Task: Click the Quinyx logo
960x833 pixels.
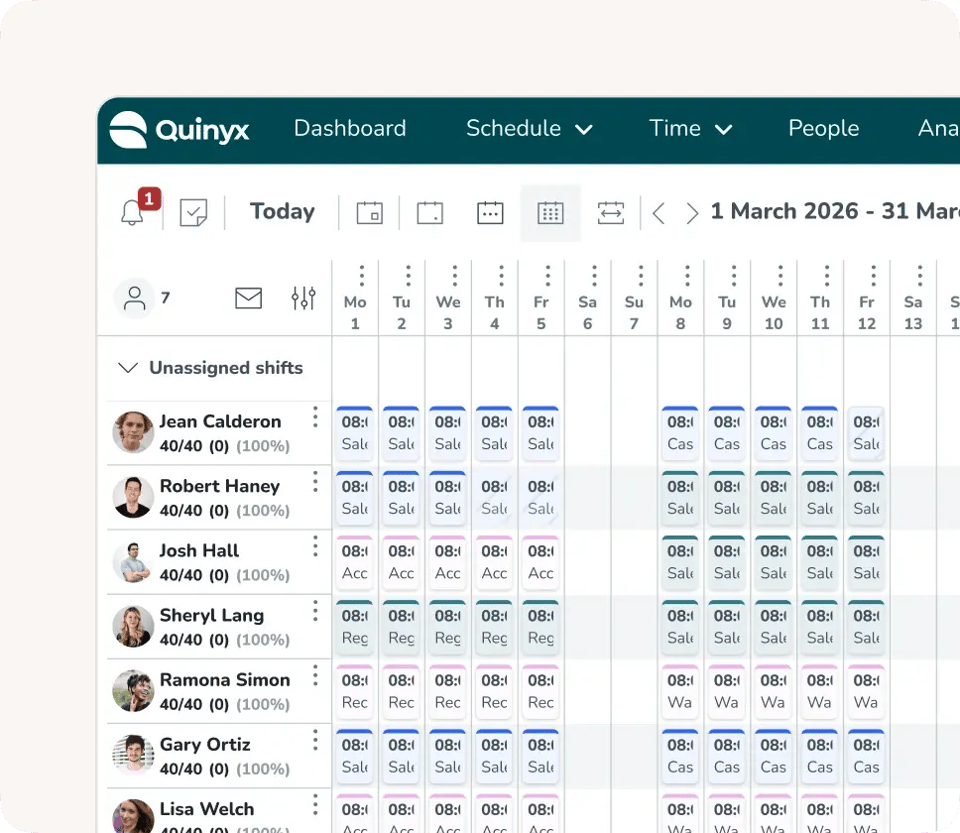Action: coord(179,130)
